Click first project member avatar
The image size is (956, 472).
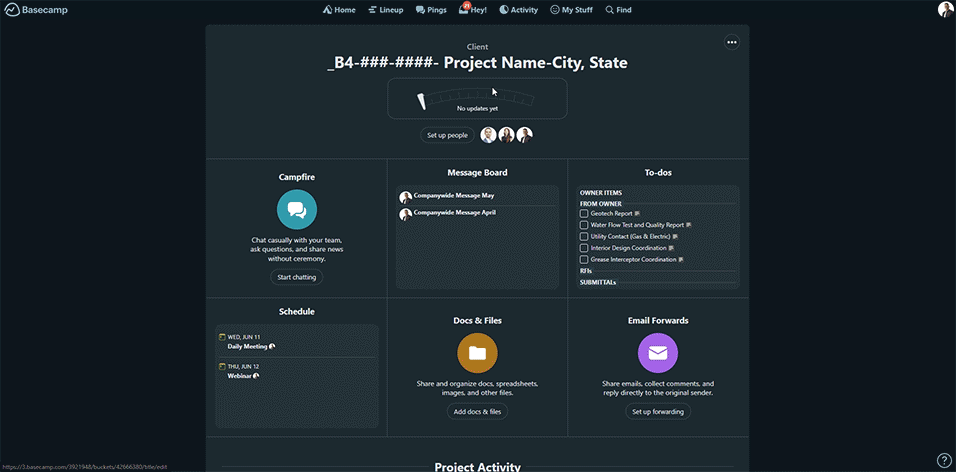pos(488,135)
